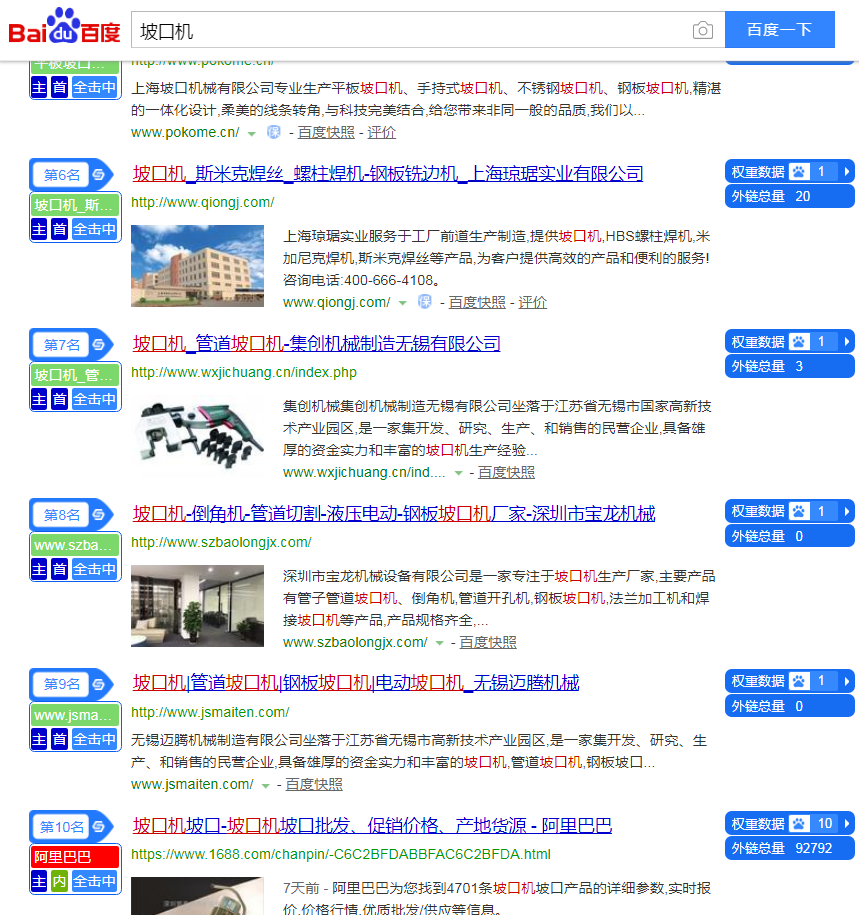Screen dimensions: 859x915
Task: Click the 全击中 badge under 第9名
Action: point(95,739)
